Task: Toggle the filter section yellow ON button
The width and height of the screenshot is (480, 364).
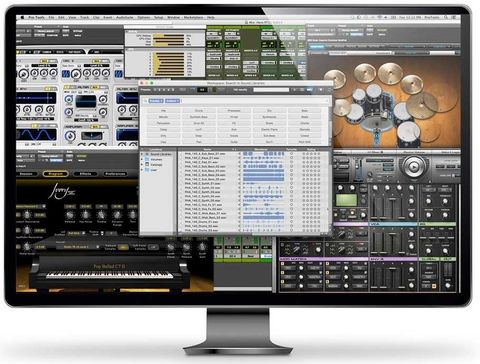Action: tap(95, 87)
